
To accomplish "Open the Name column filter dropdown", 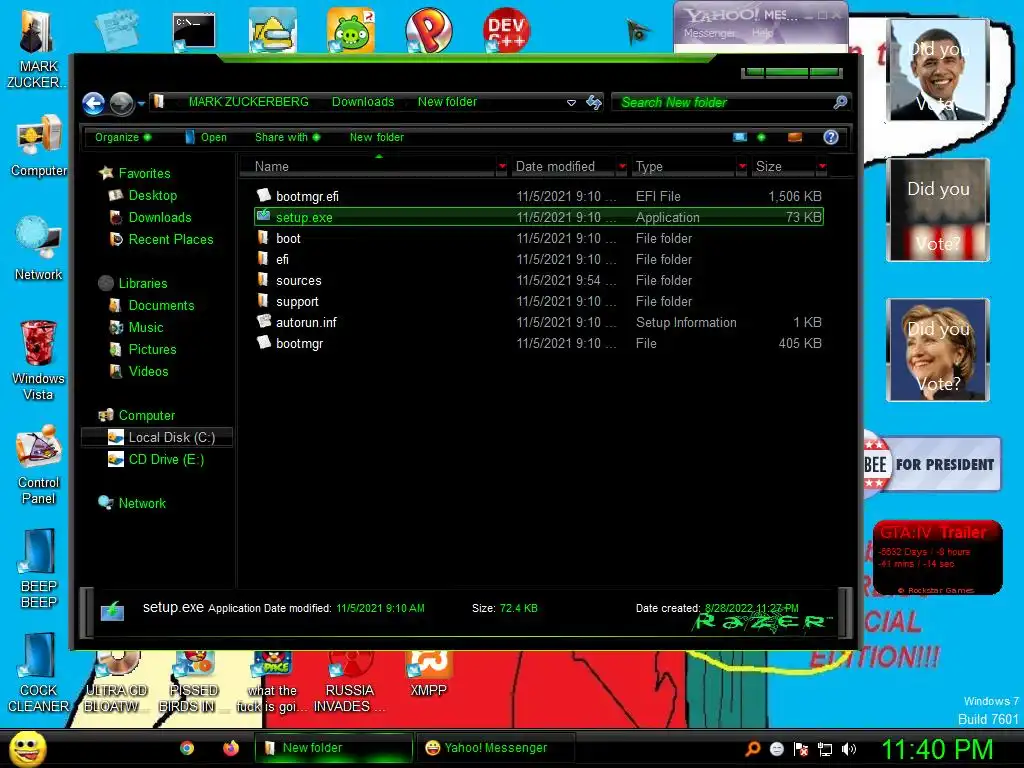I will click(x=502, y=167).
